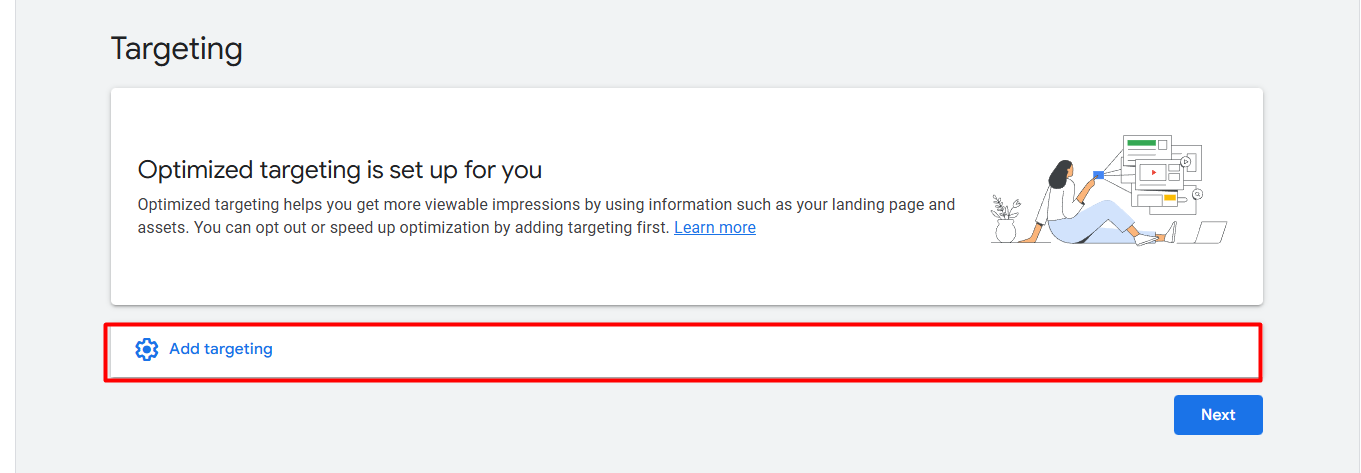Click the Add targeting gear icon
Screen dimensions: 1361x473
147,349
